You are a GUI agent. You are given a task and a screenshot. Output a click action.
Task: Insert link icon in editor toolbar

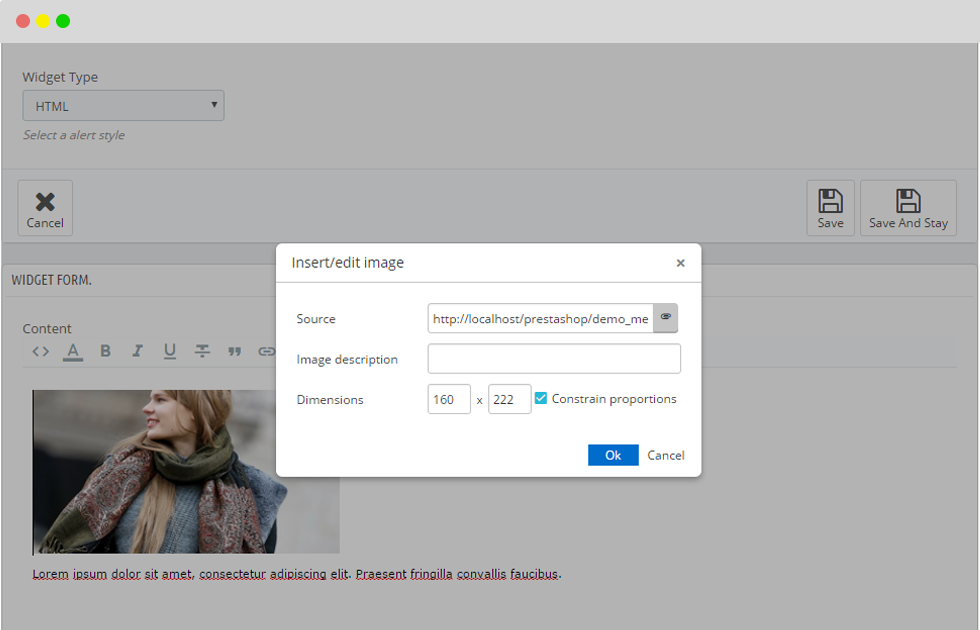[267, 352]
